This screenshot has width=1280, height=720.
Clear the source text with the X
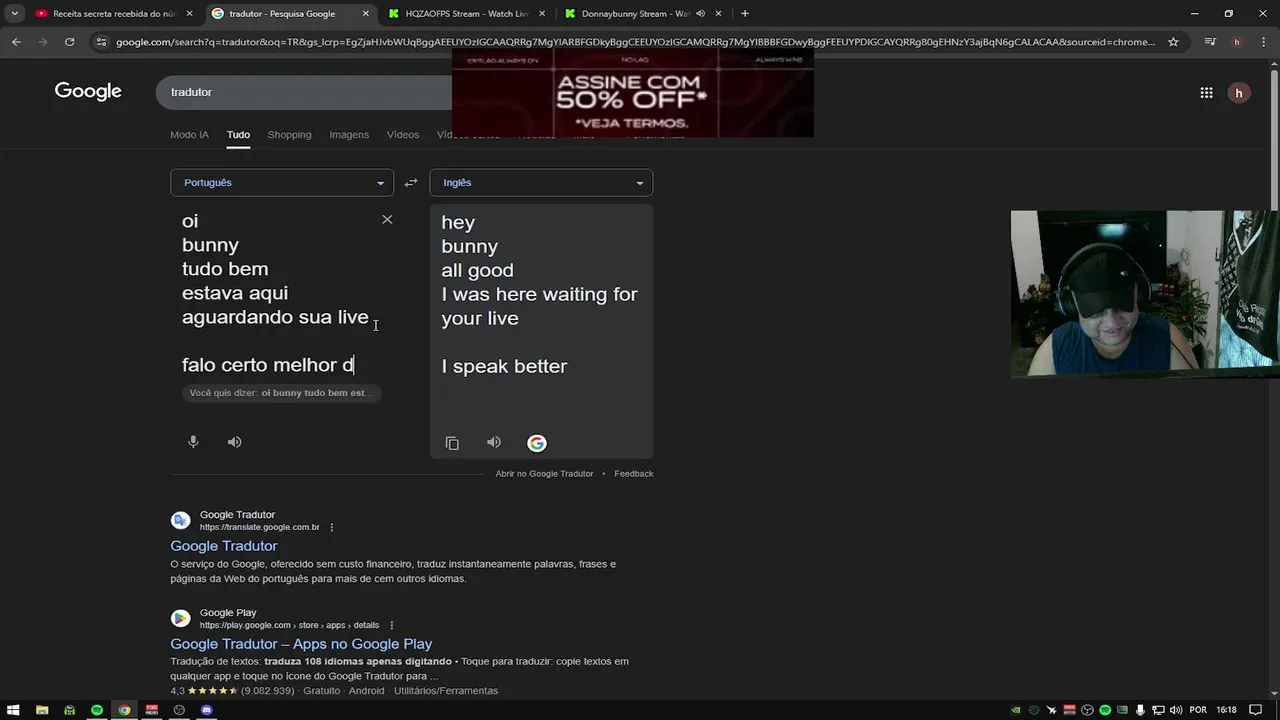click(387, 220)
